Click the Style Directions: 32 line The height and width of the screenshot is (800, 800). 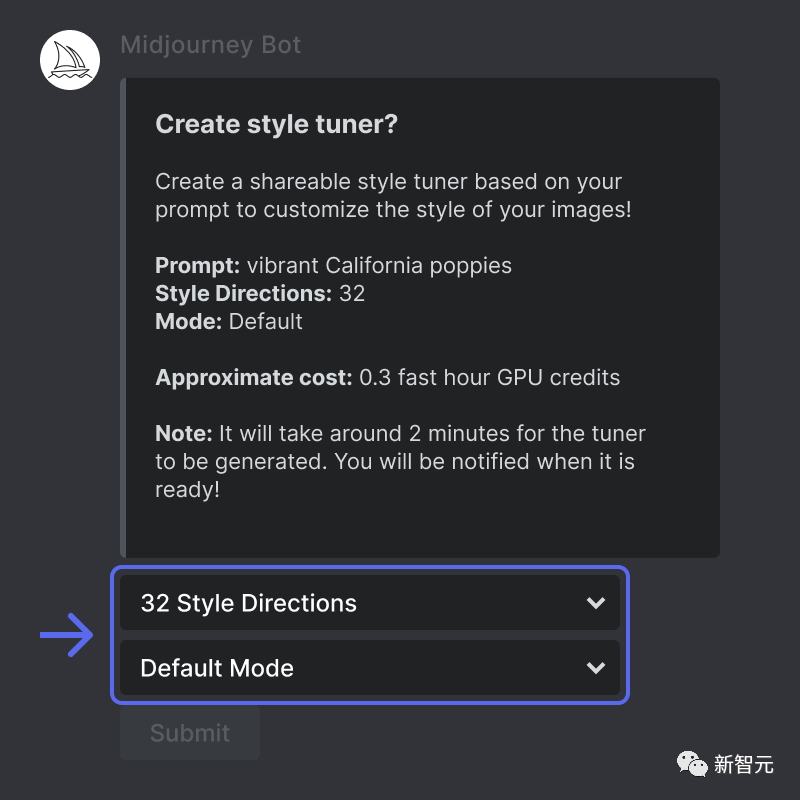pos(260,293)
